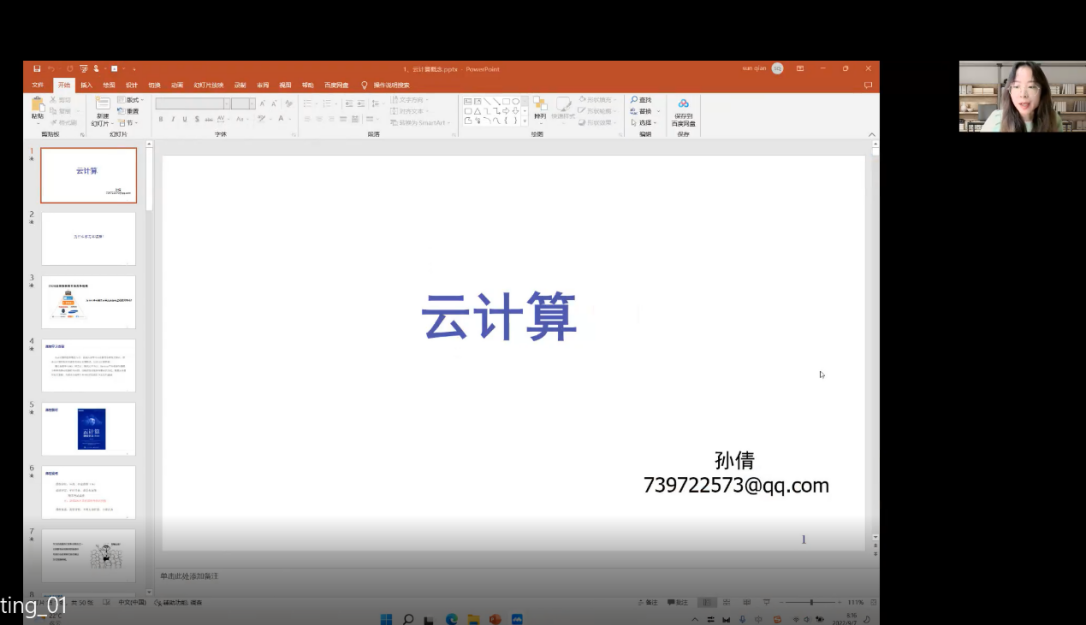Image resolution: width=1086 pixels, height=625 pixels.
Task: Select slide 5 thumbnail with book cover
Action: pyautogui.click(x=89, y=429)
